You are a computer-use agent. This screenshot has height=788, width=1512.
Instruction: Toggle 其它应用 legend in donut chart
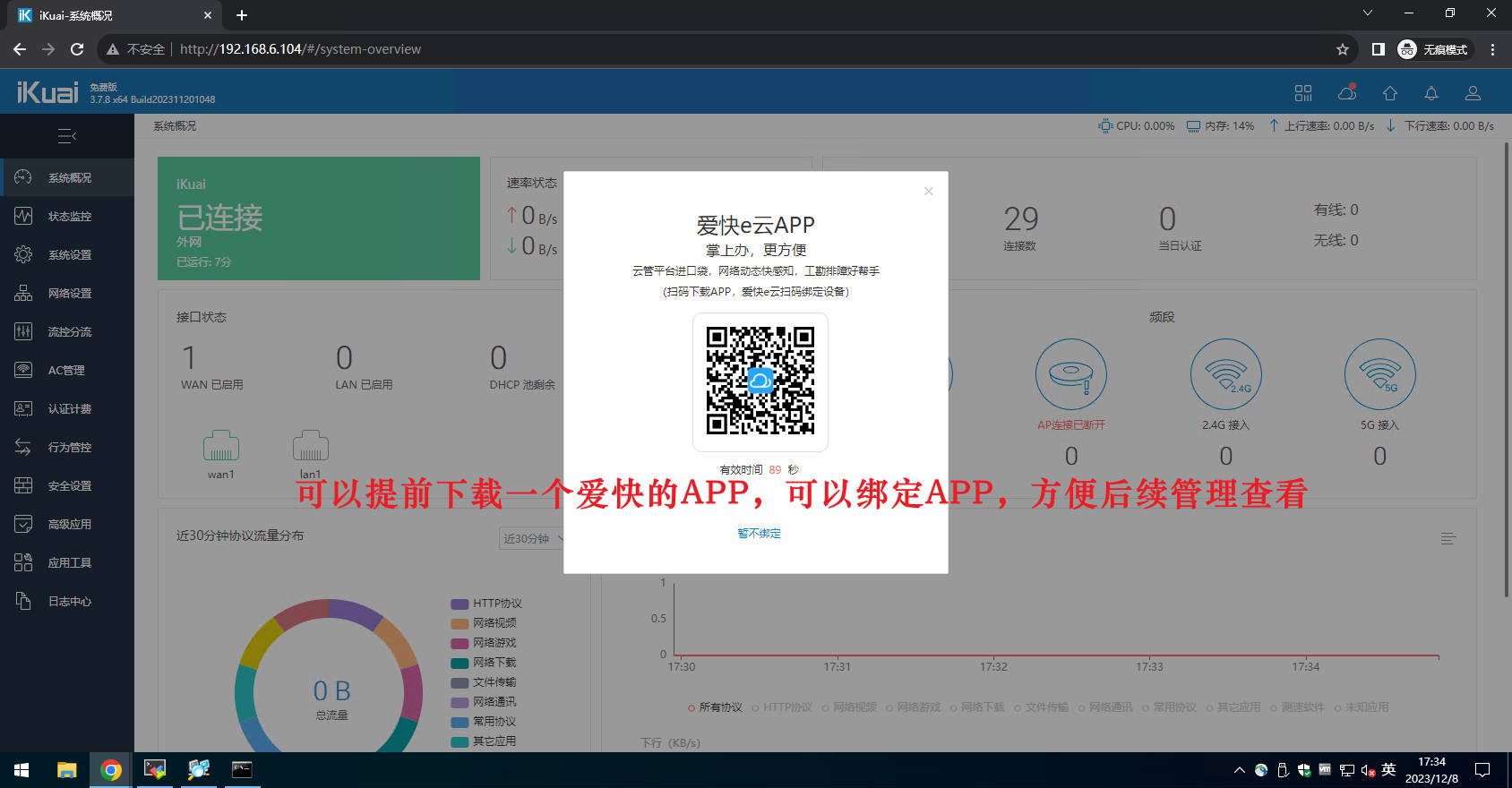point(484,741)
